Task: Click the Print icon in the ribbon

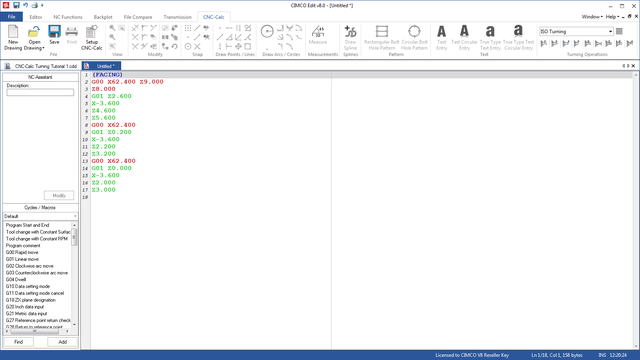Action: click(71, 32)
